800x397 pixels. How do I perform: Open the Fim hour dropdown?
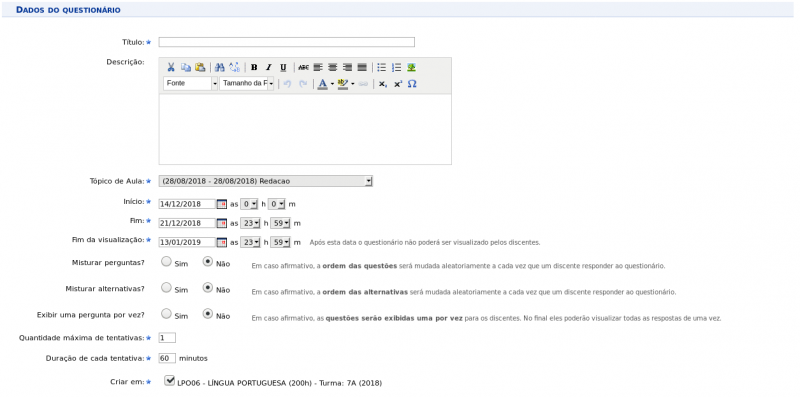(251, 223)
